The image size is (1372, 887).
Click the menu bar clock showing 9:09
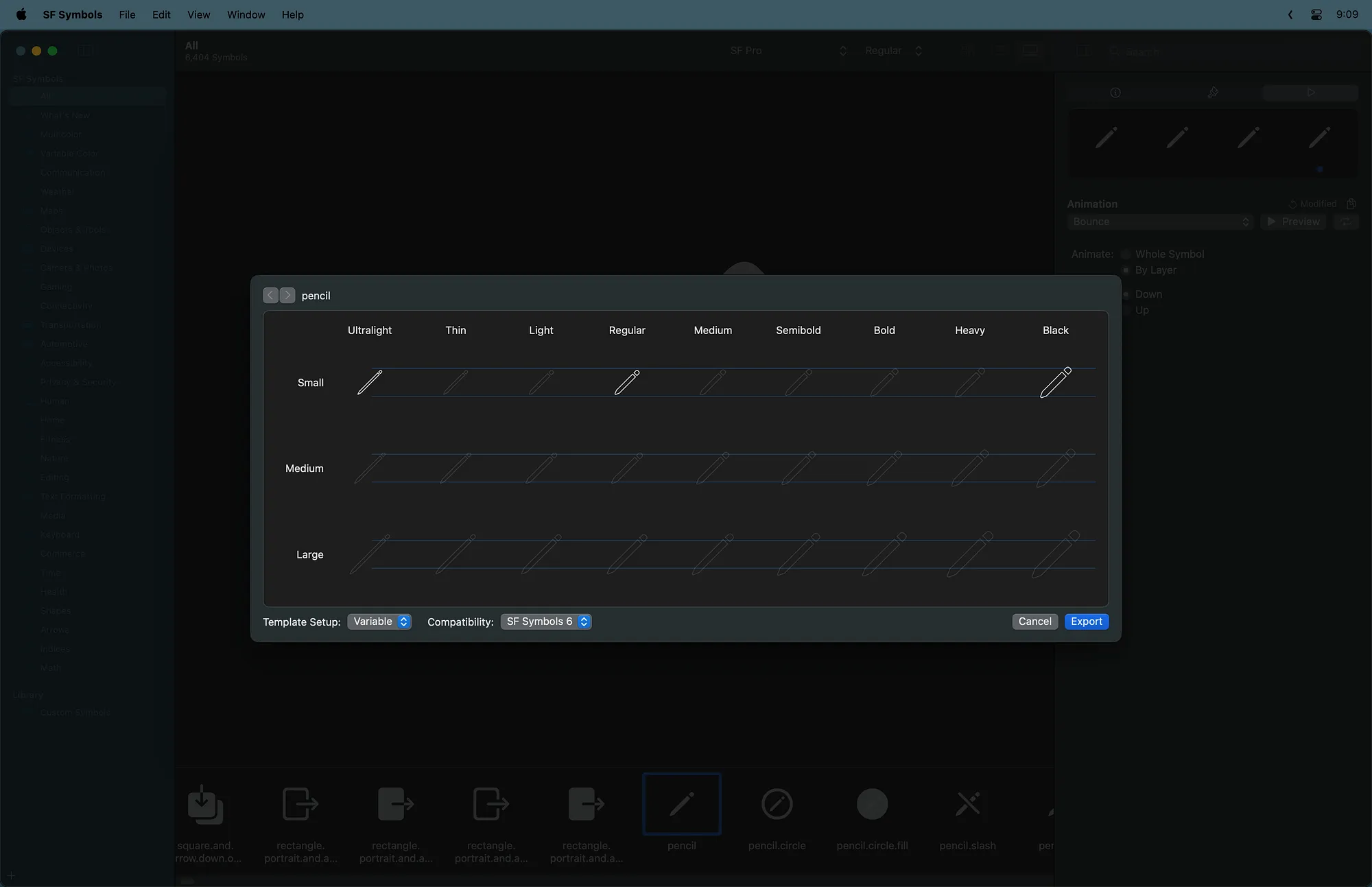point(1347,14)
